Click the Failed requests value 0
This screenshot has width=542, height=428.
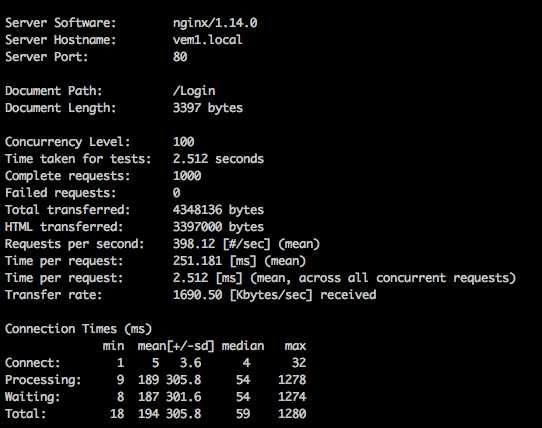[x=176, y=193]
